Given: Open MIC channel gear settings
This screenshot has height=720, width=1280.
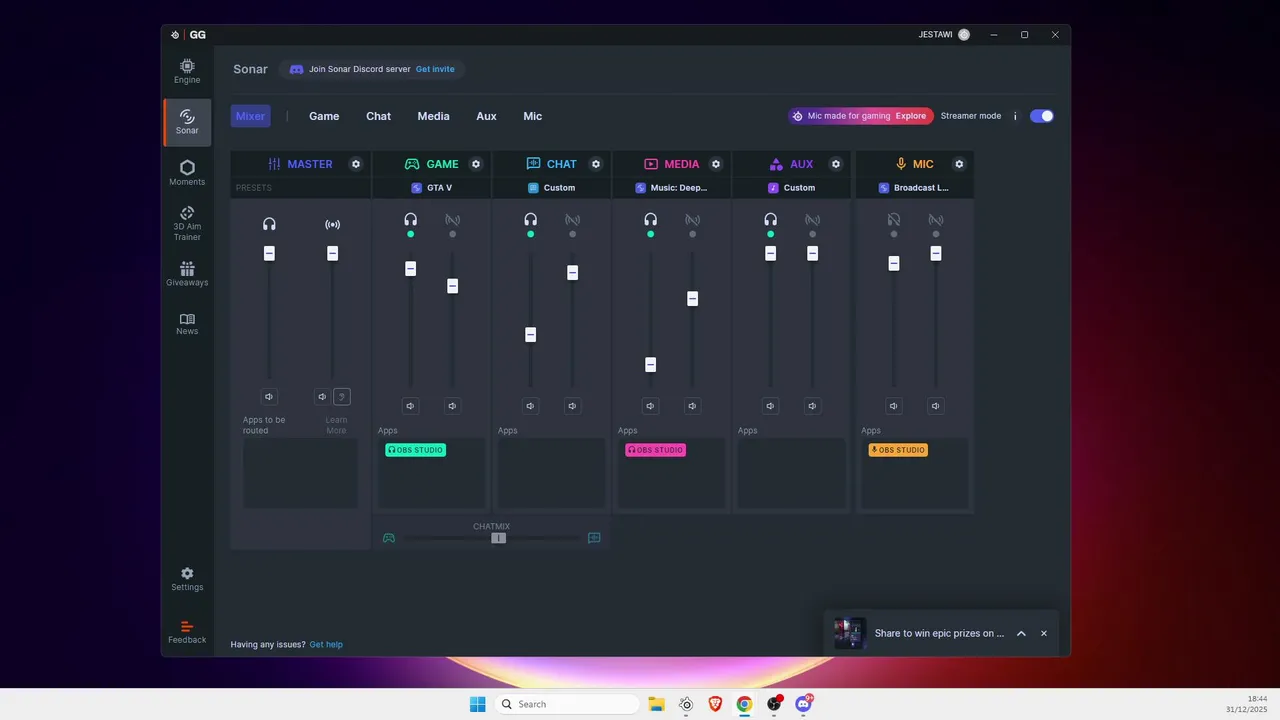Looking at the screenshot, I should coord(959,164).
